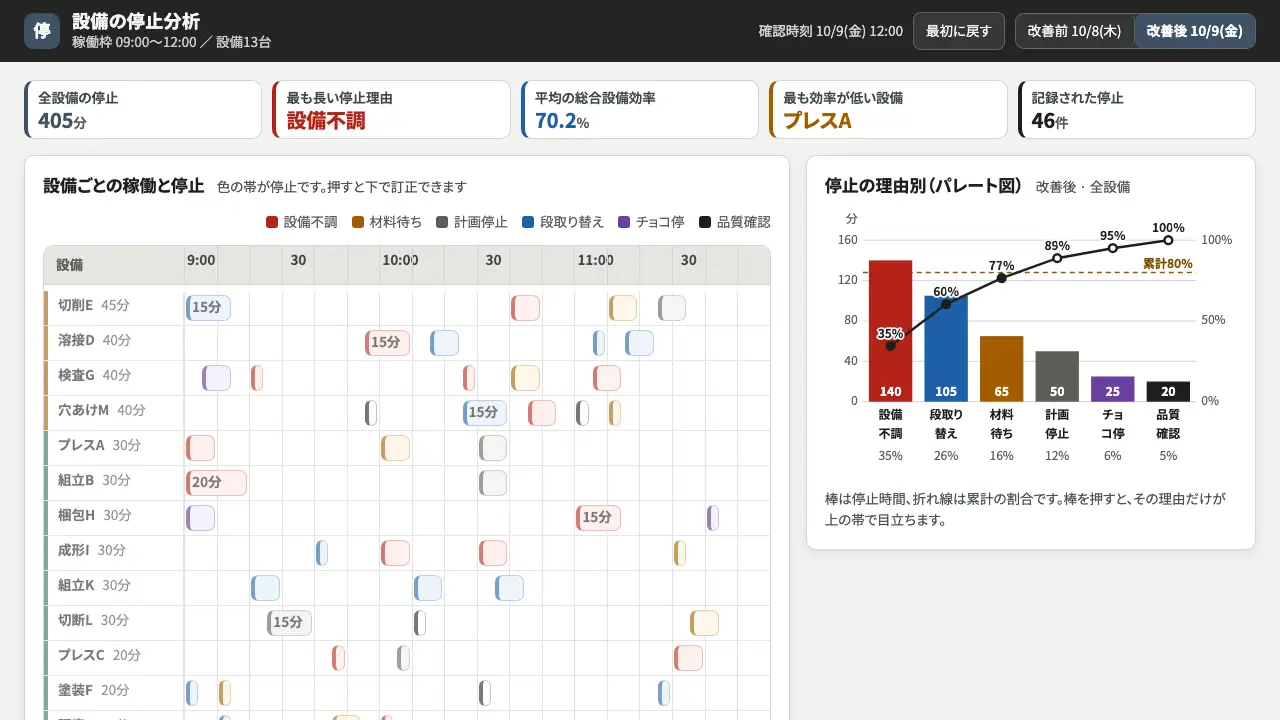Click the purple stop band in 検査G row
1280x720 pixels.
point(216,378)
